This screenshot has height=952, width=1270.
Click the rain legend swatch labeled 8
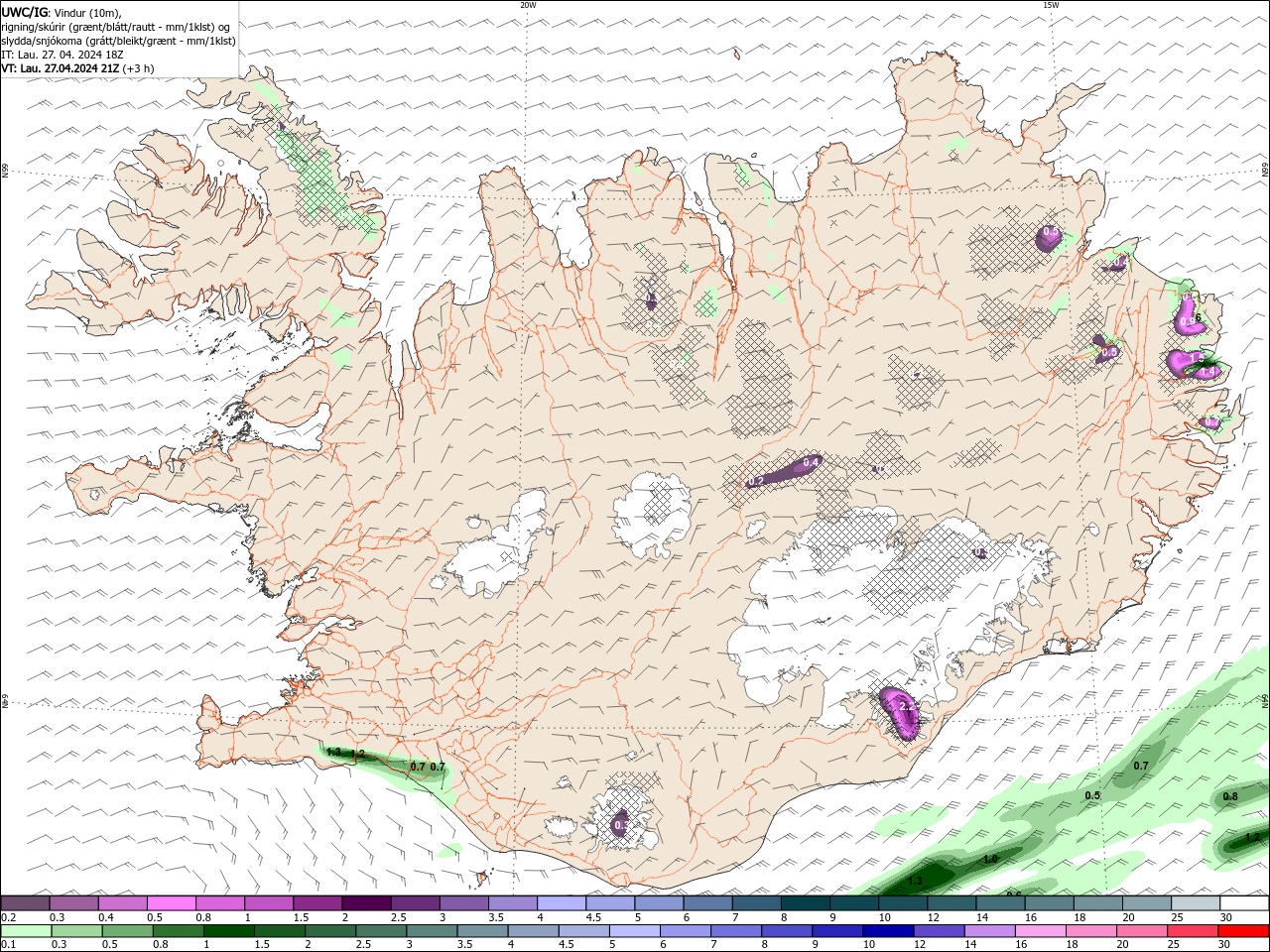pos(785,931)
